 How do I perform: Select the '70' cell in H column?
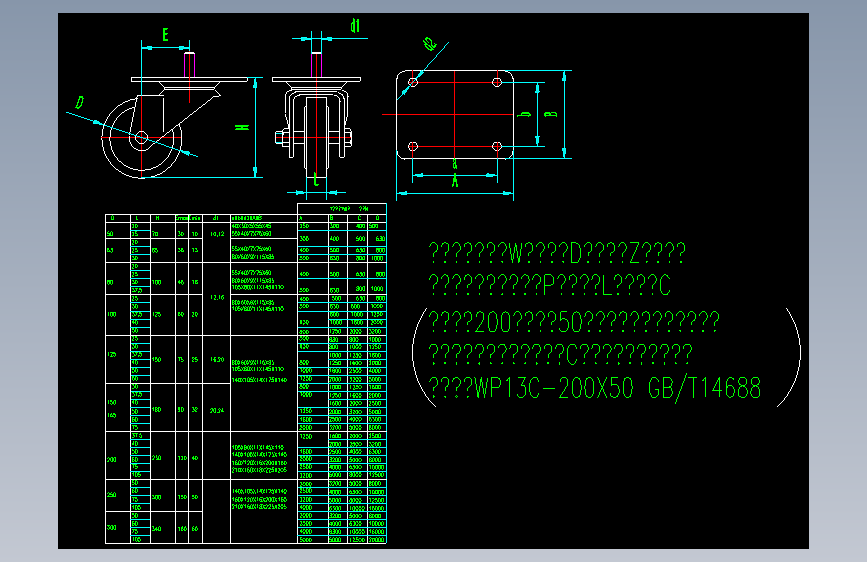click(x=155, y=234)
